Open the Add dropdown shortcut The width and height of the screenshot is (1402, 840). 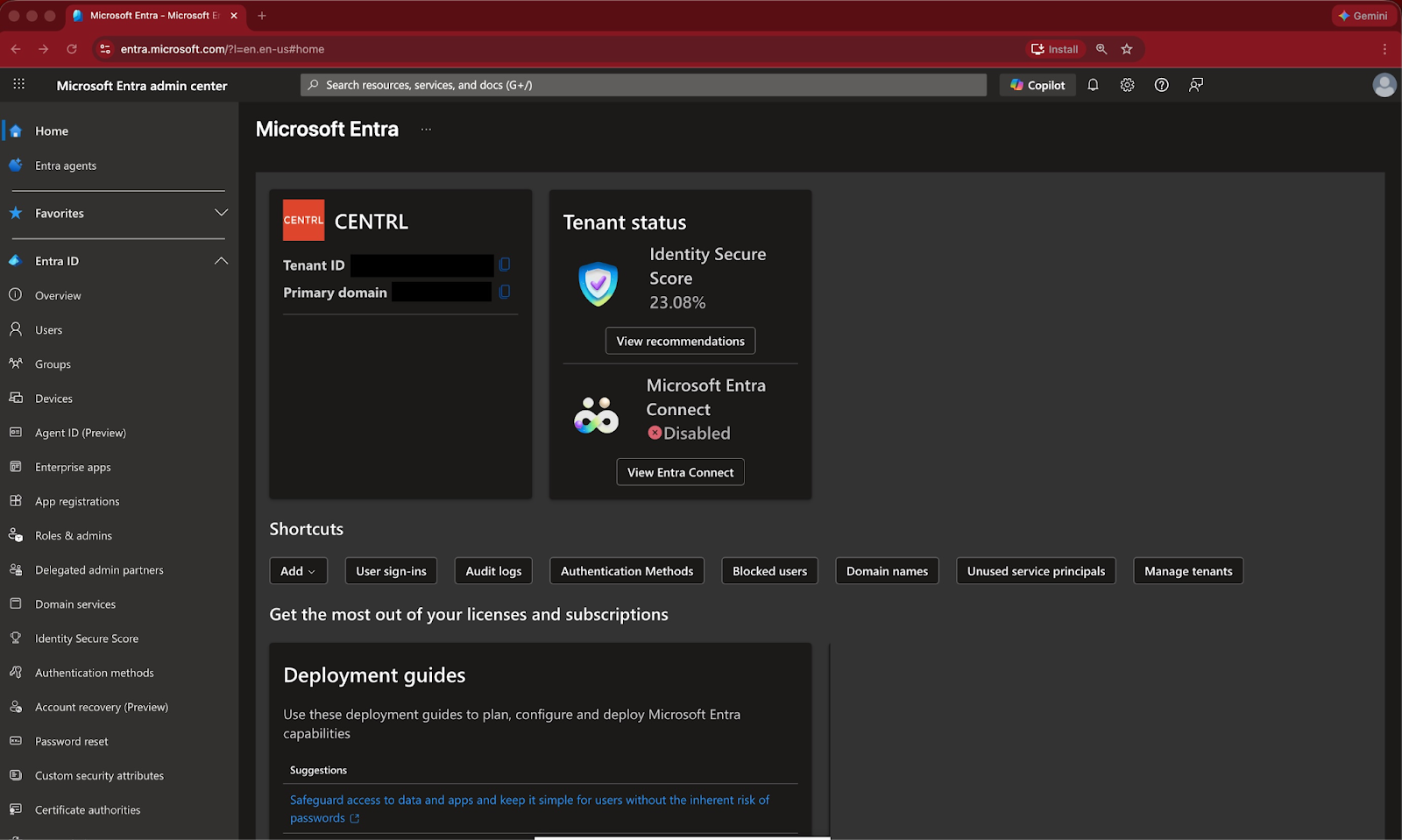298,571
